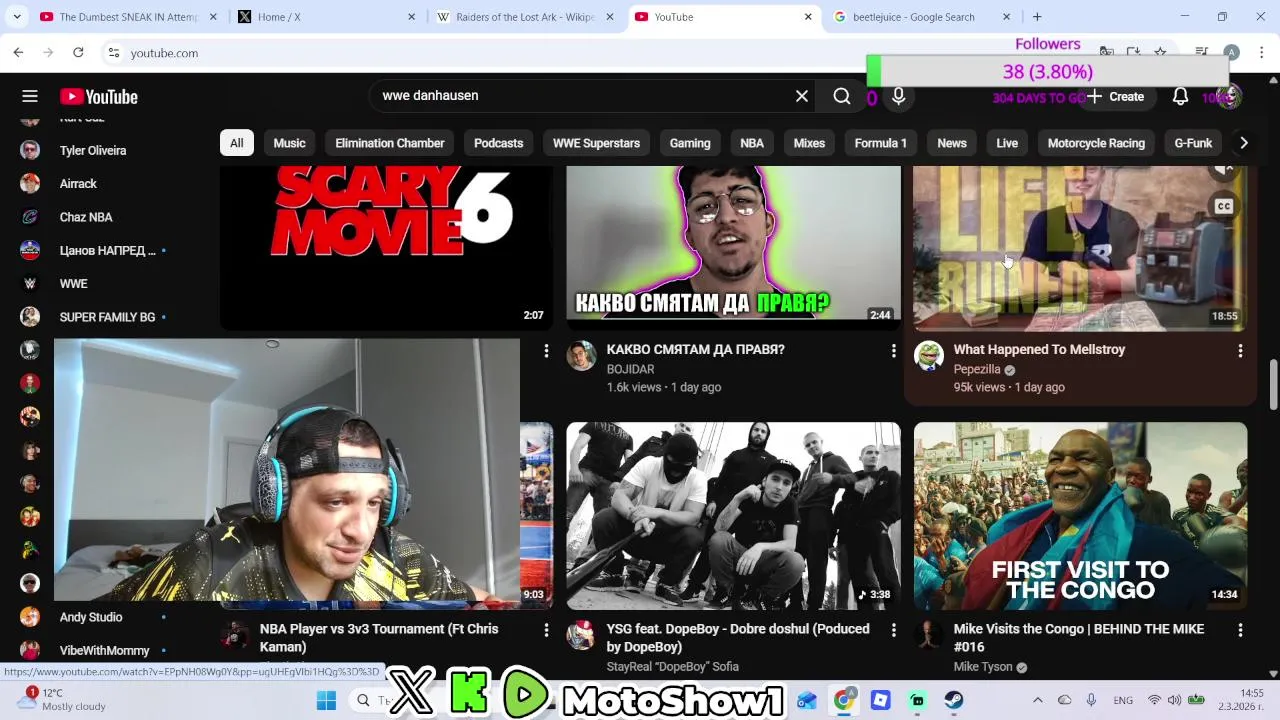
Task: Open Chrome profile avatar A
Action: tap(1231, 52)
